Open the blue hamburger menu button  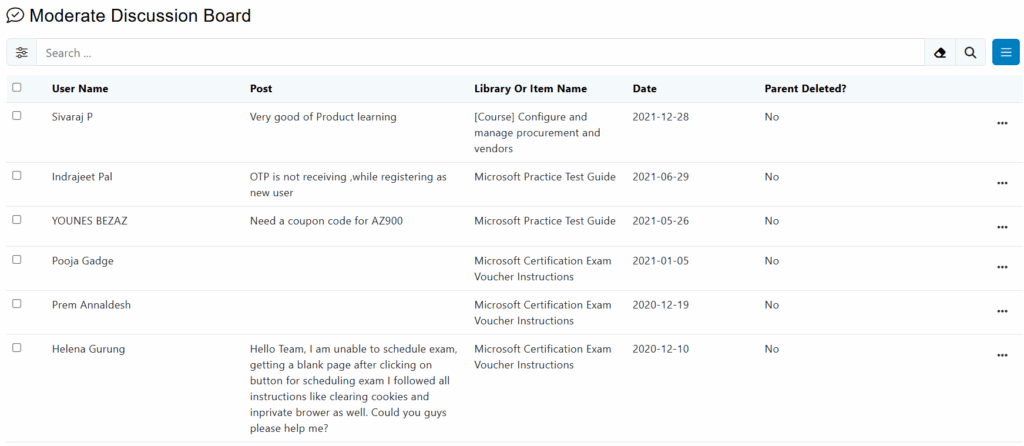pyautogui.click(x=1005, y=53)
